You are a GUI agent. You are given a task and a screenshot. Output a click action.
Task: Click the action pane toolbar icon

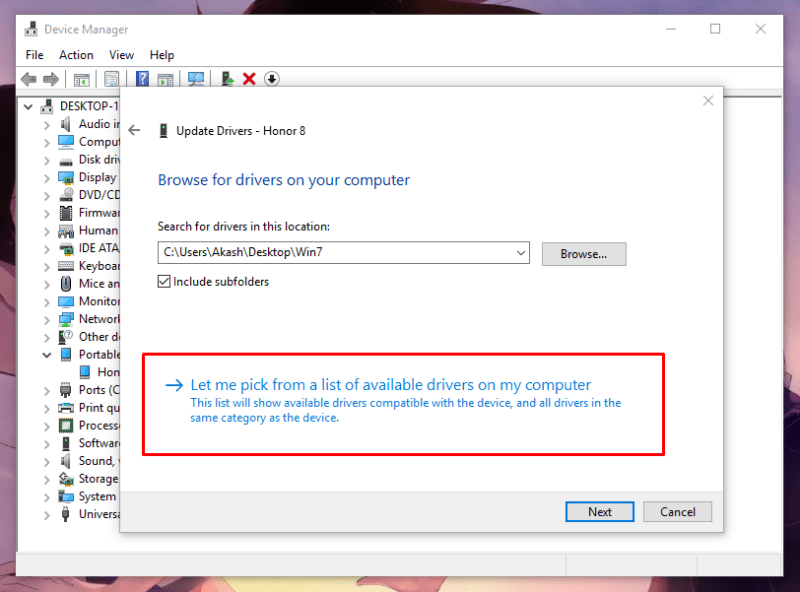pyautogui.click(x=165, y=80)
